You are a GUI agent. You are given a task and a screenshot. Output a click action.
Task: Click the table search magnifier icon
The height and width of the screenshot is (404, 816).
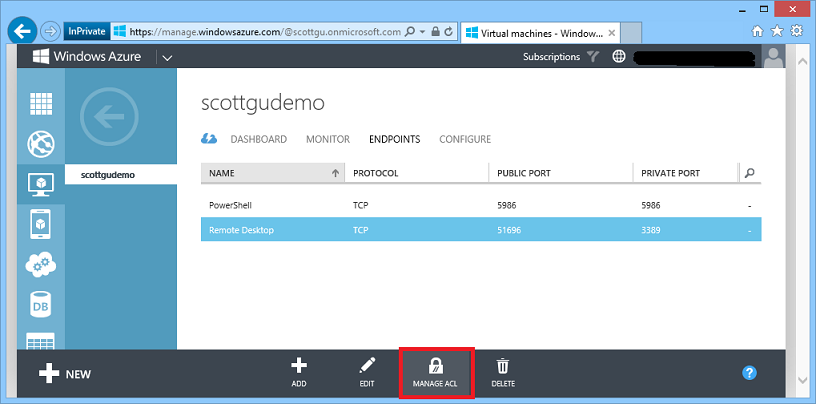pos(749,173)
